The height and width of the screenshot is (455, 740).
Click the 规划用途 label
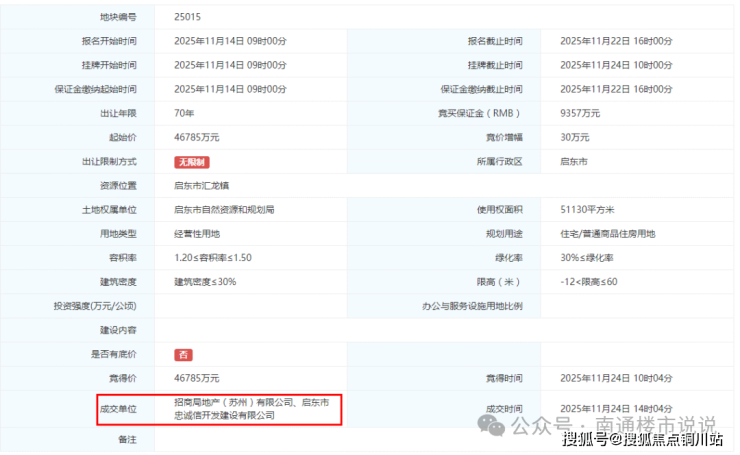(x=504, y=234)
